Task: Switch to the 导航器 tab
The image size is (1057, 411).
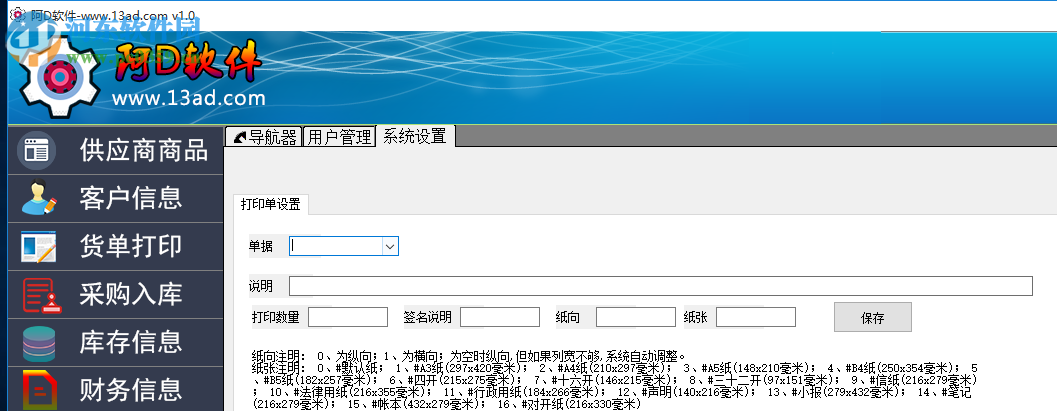Action: 264,137
